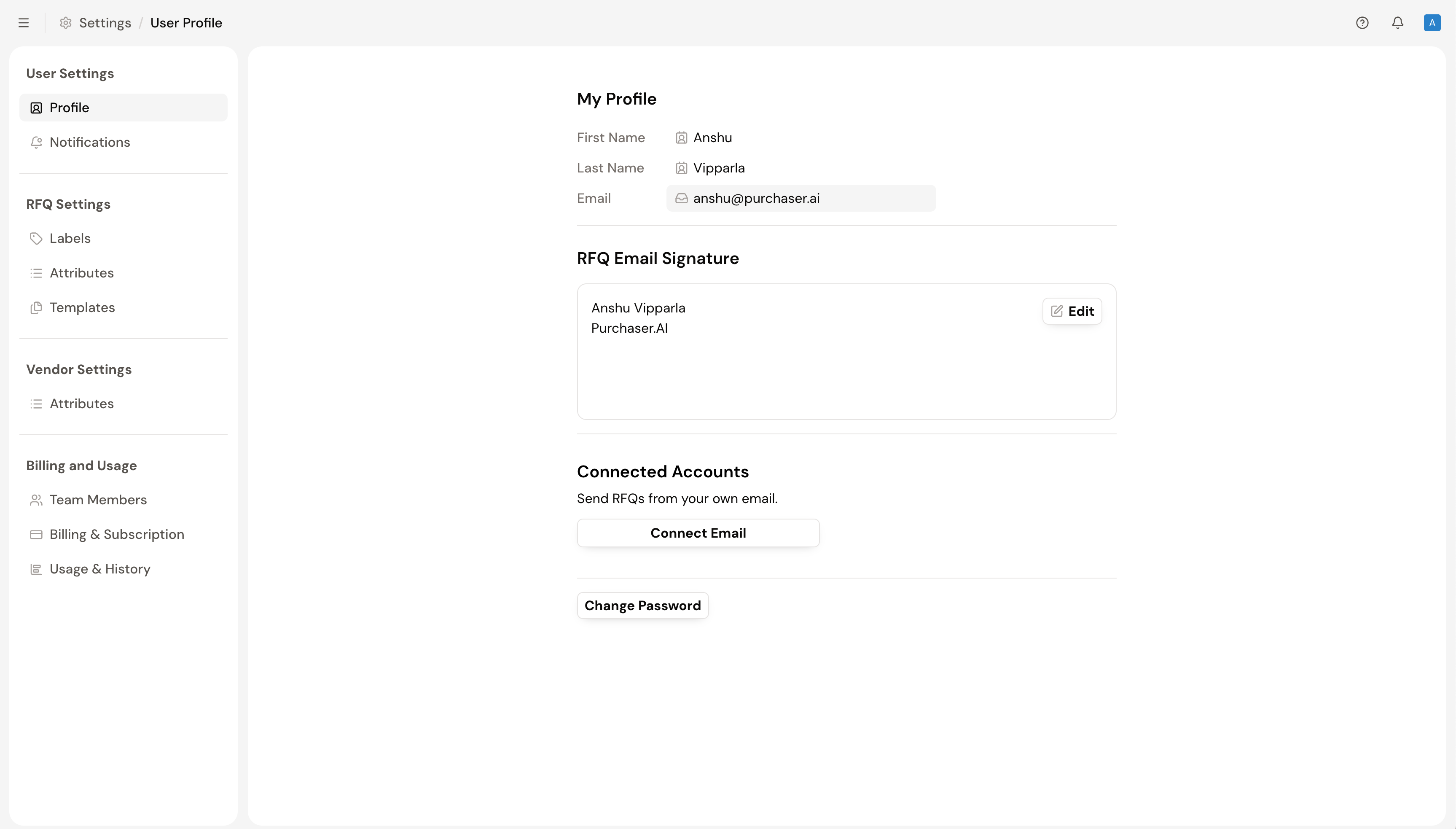Viewport: 1456px width, 829px height.
Task: Open the help question mark icon
Action: (1362, 23)
